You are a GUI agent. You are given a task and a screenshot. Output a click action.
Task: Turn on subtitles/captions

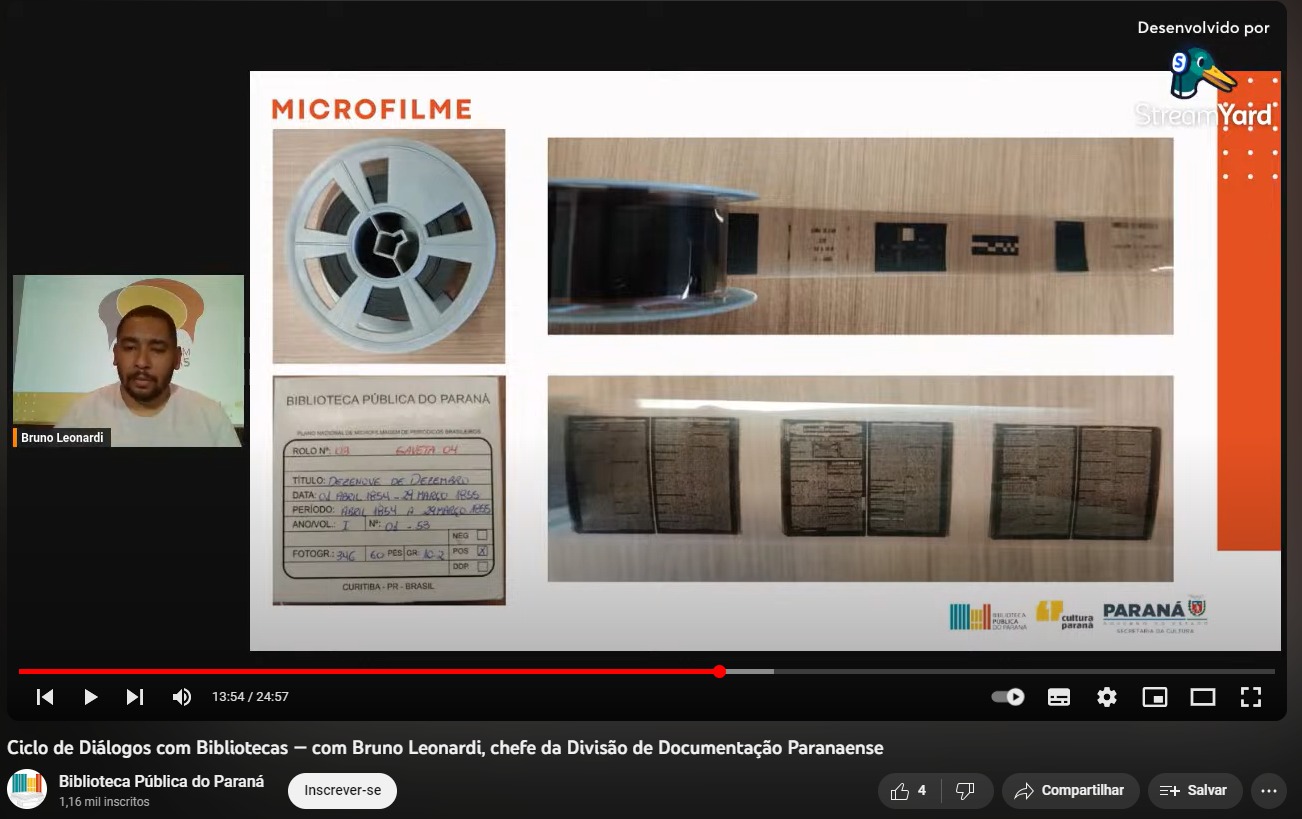click(x=1059, y=697)
